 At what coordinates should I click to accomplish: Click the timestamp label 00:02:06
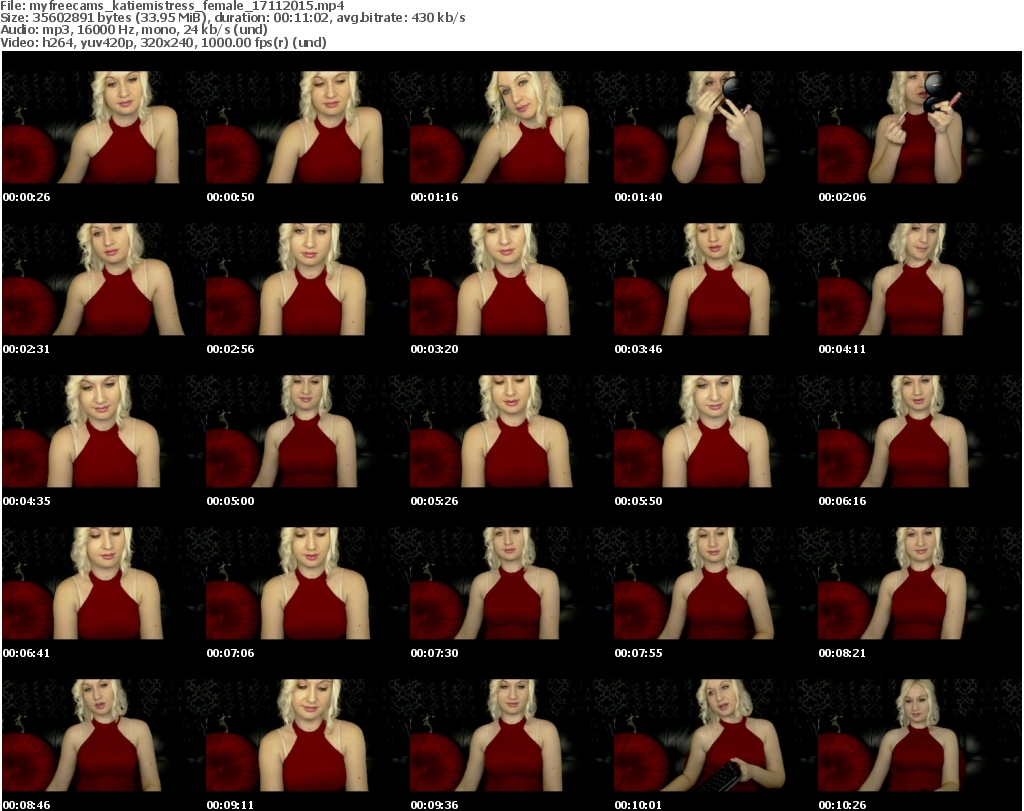842,197
